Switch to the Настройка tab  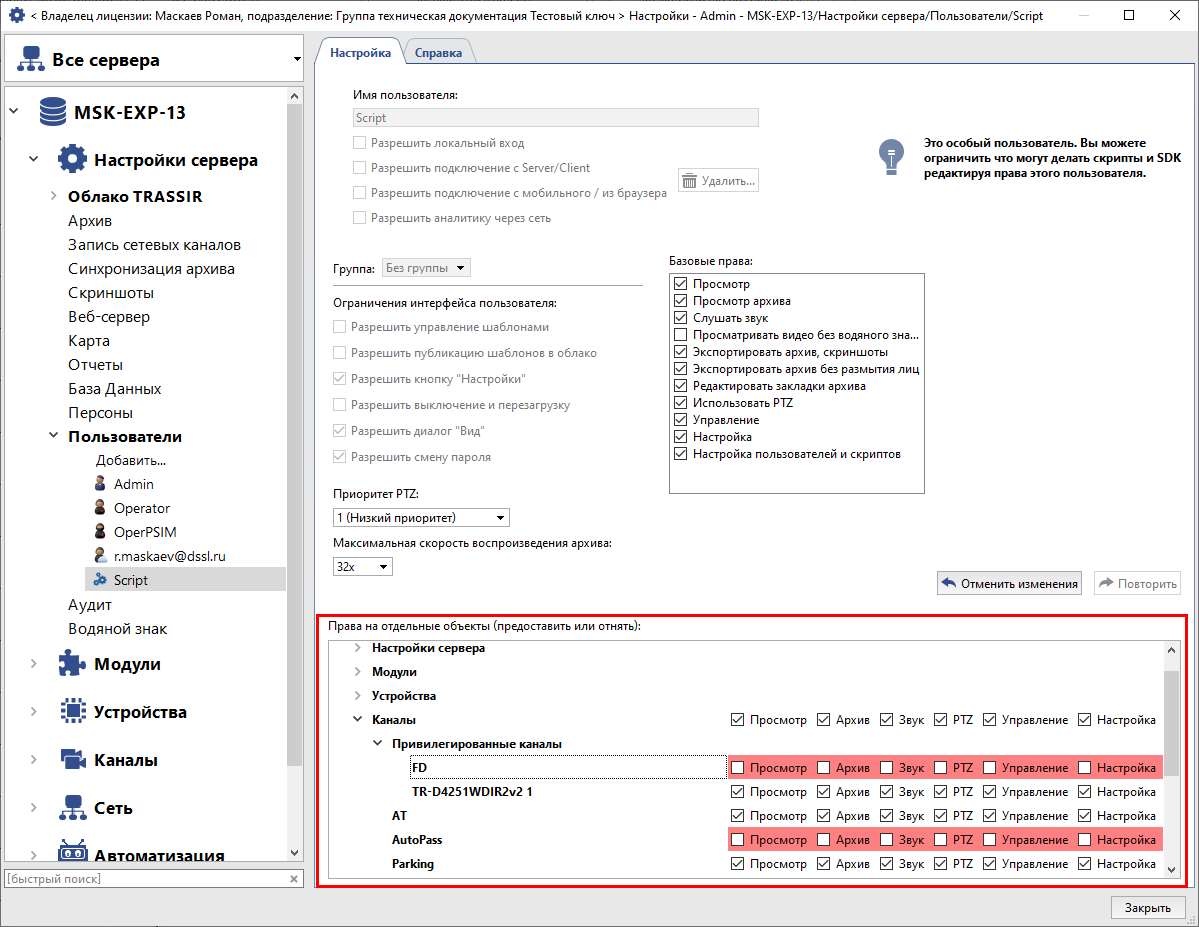coord(360,52)
